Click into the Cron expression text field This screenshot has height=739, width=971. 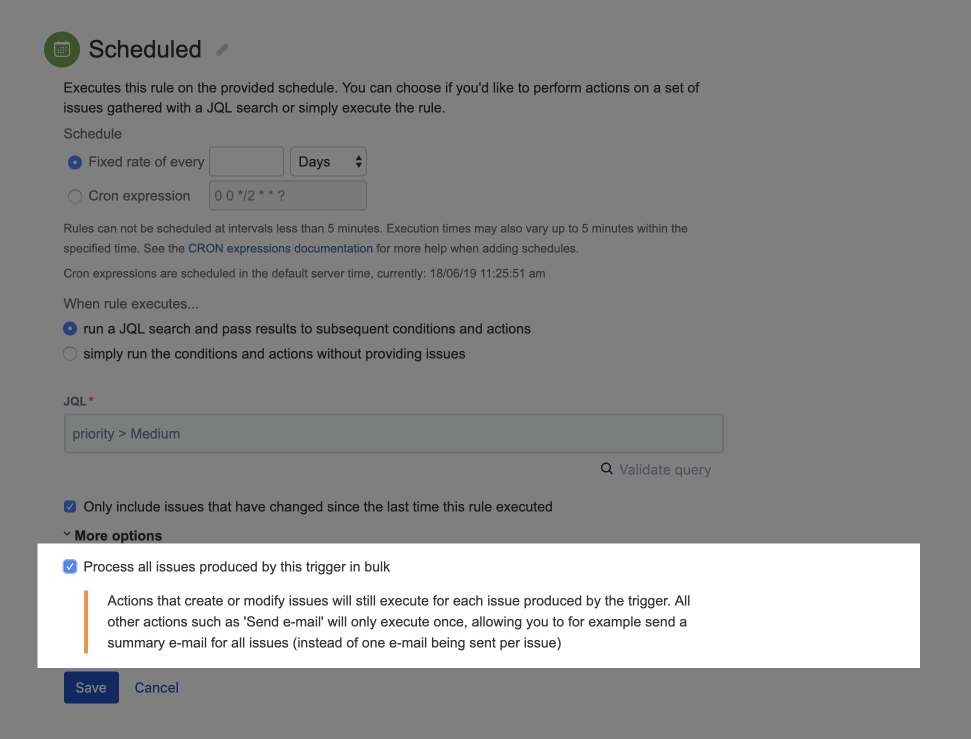[287, 196]
